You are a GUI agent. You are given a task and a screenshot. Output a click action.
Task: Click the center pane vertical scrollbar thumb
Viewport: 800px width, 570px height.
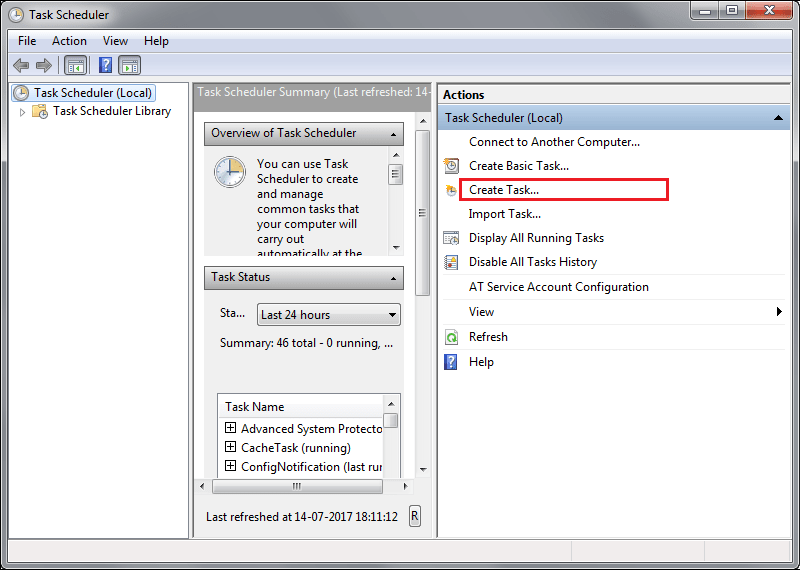pyautogui.click(x=422, y=213)
